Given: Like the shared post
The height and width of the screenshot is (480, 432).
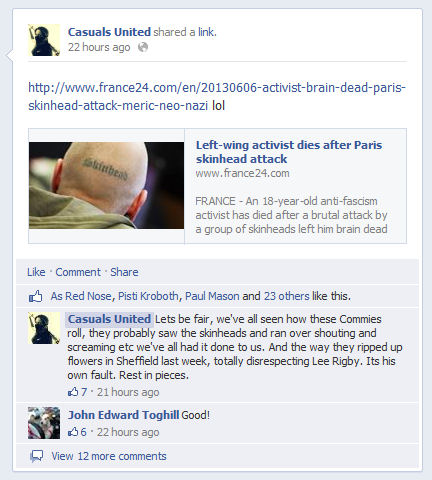Looking at the screenshot, I should (x=36, y=272).
